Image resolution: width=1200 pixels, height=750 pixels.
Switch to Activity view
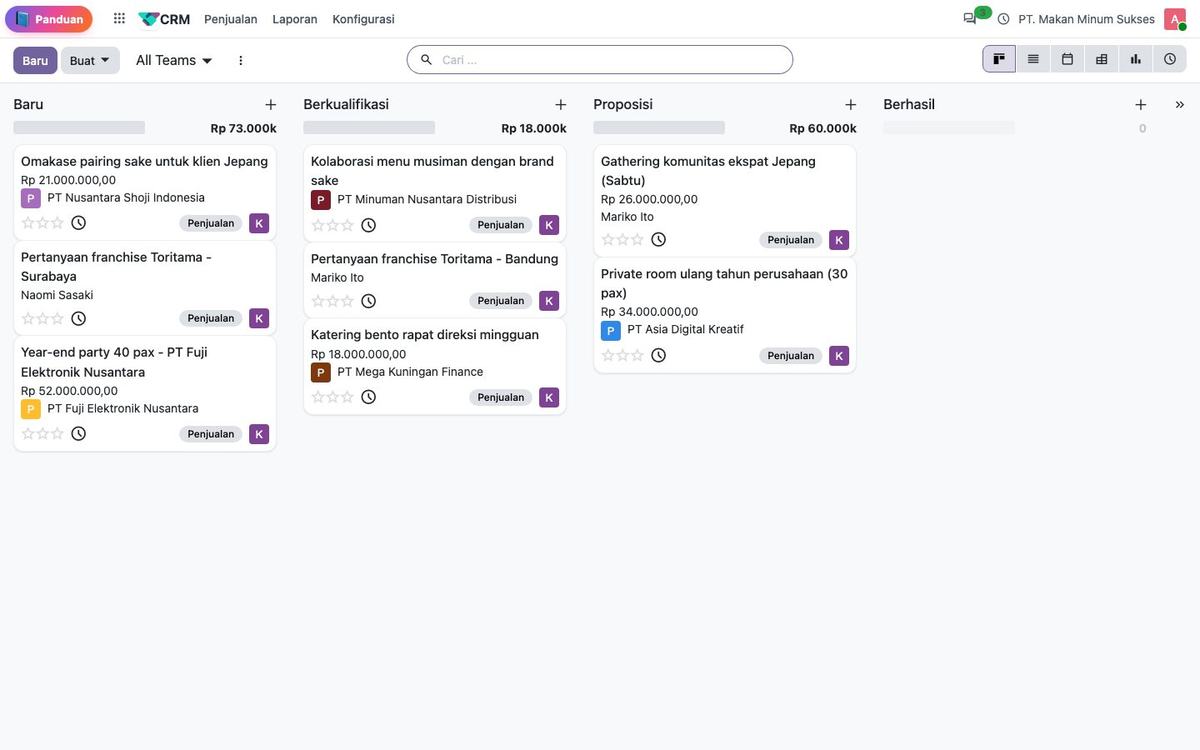1170,59
